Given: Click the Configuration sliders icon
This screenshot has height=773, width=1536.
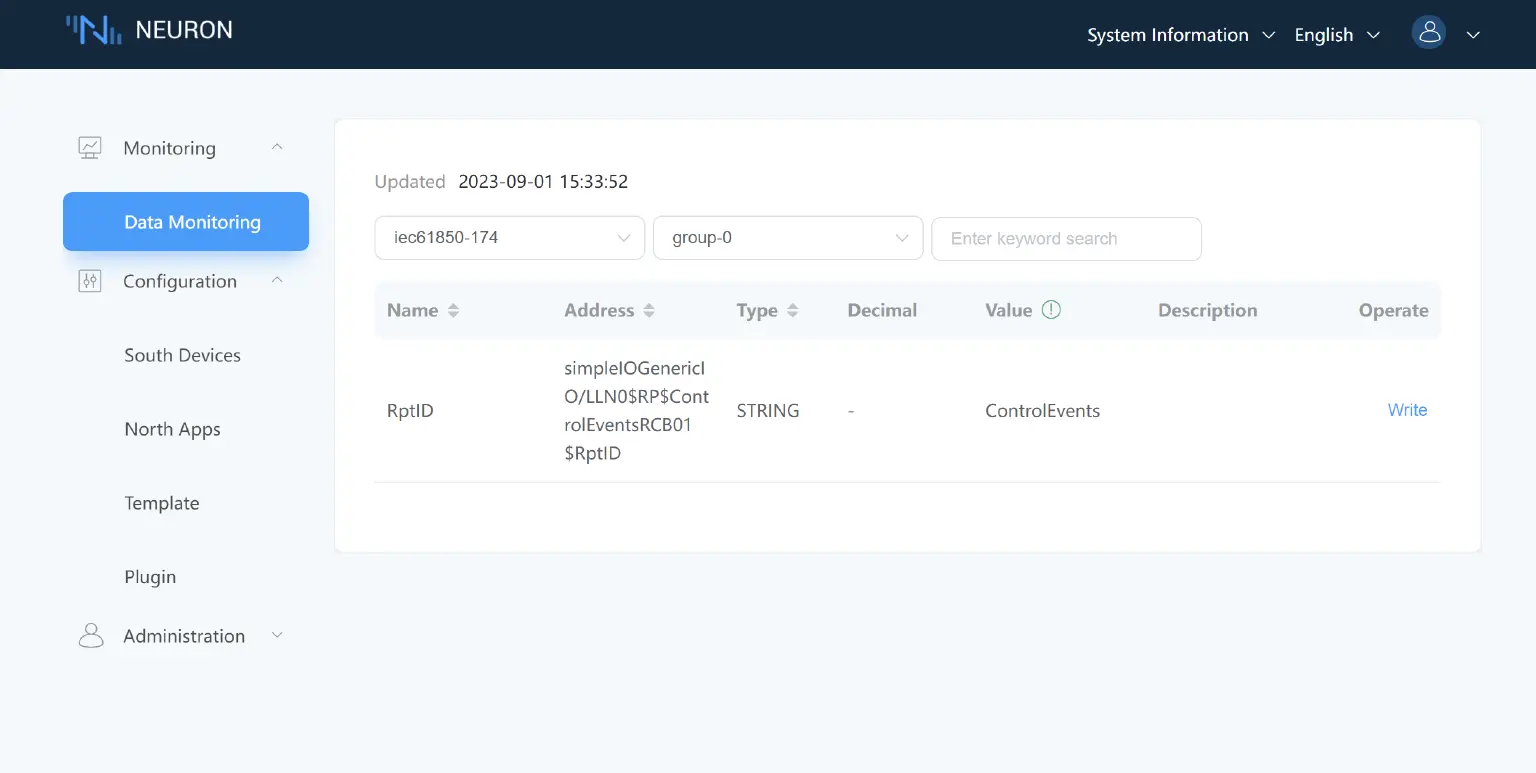Looking at the screenshot, I should 90,280.
